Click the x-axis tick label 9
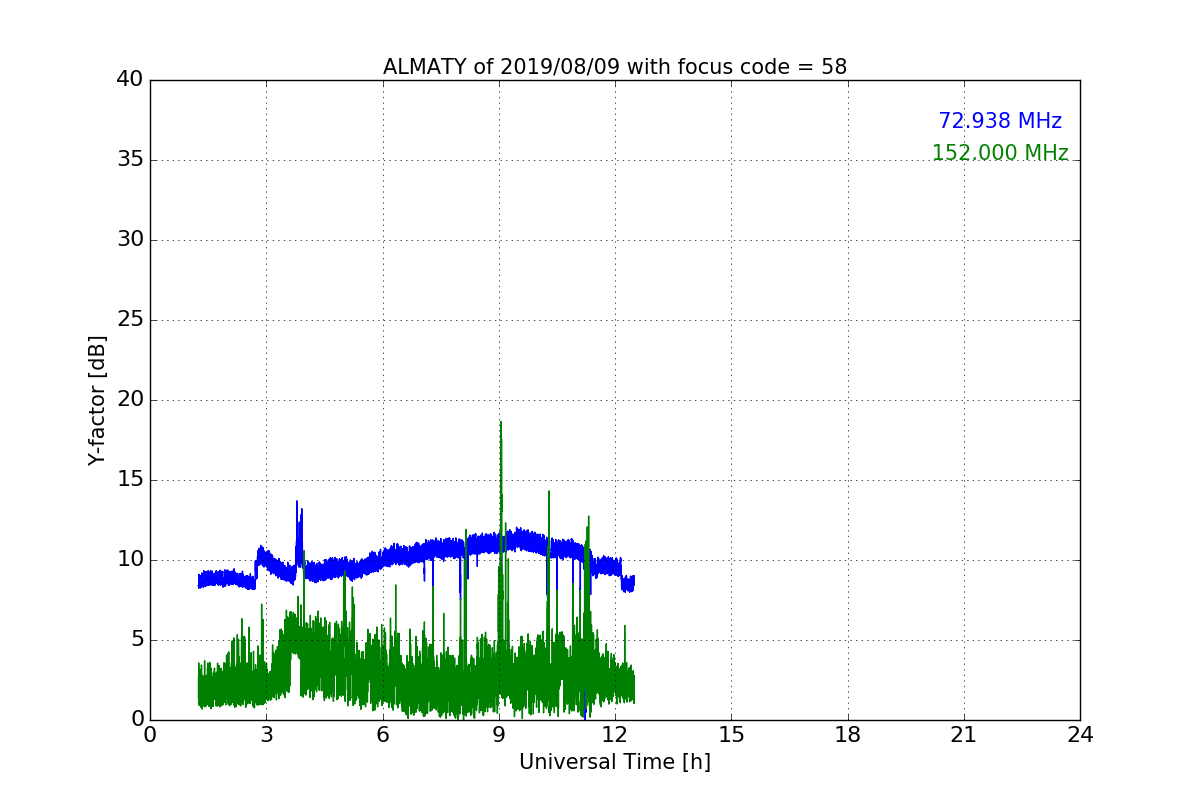Image resolution: width=1200 pixels, height=800 pixels. click(x=499, y=735)
